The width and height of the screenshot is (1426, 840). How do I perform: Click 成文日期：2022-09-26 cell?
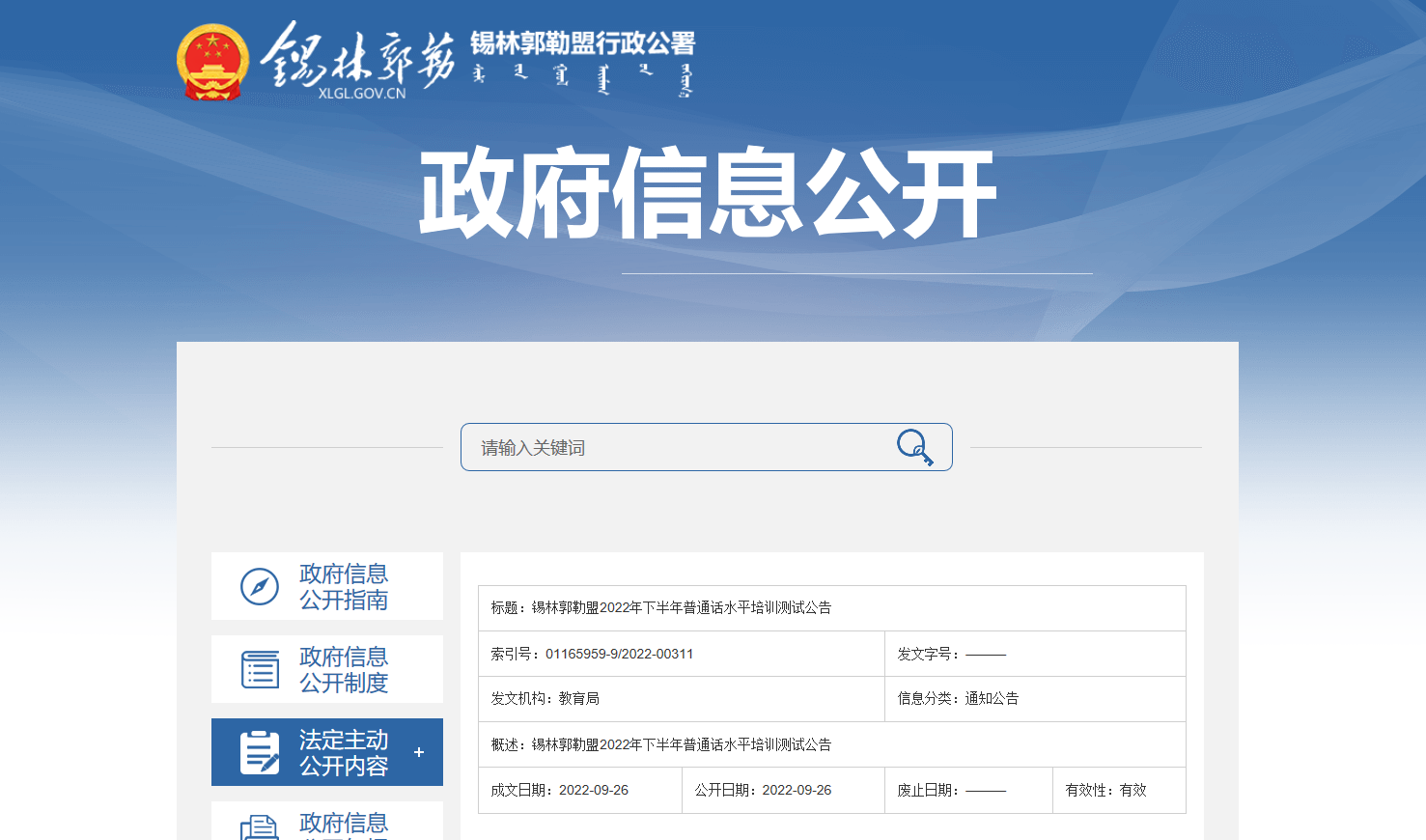coord(580,790)
